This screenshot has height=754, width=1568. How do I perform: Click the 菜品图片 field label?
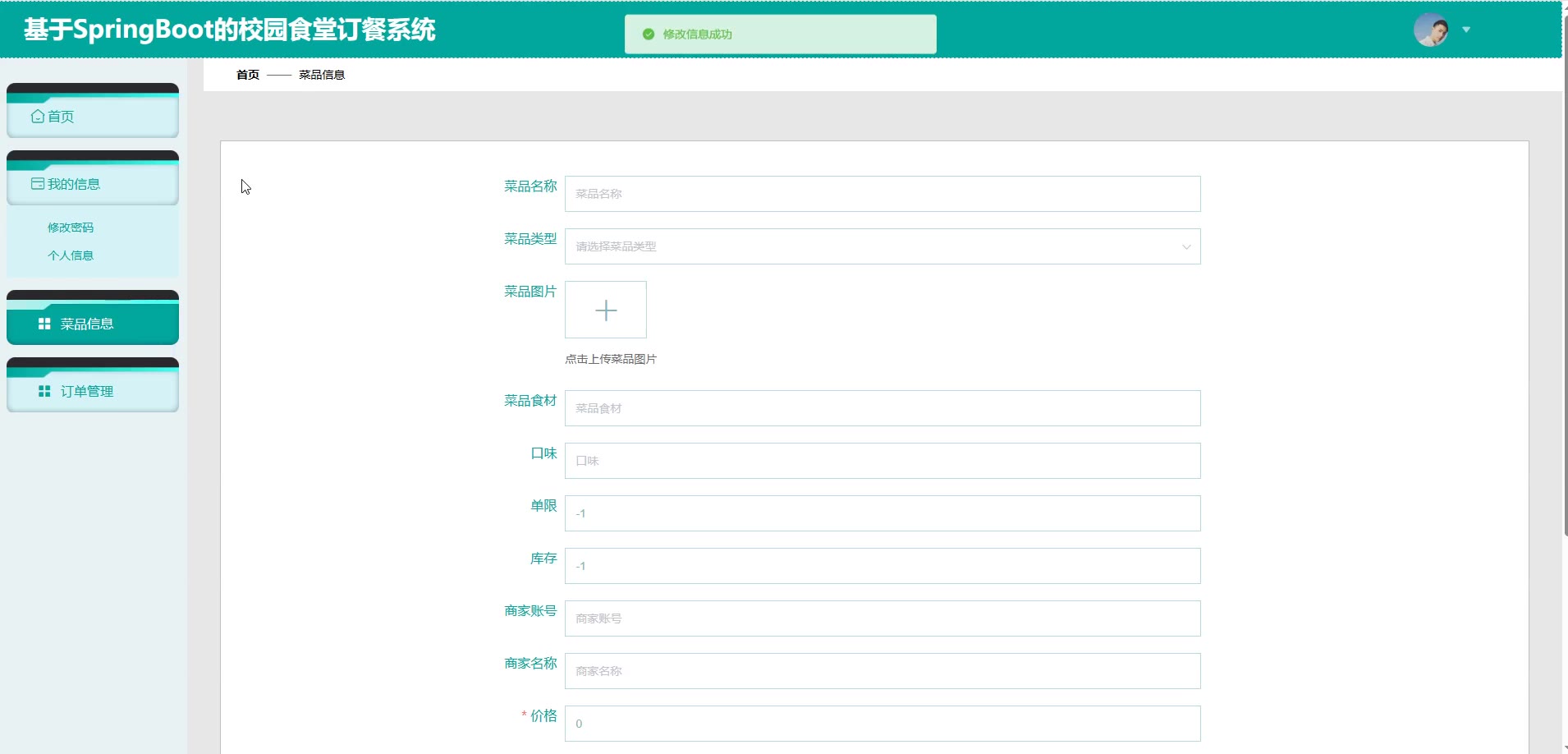click(530, 292)
